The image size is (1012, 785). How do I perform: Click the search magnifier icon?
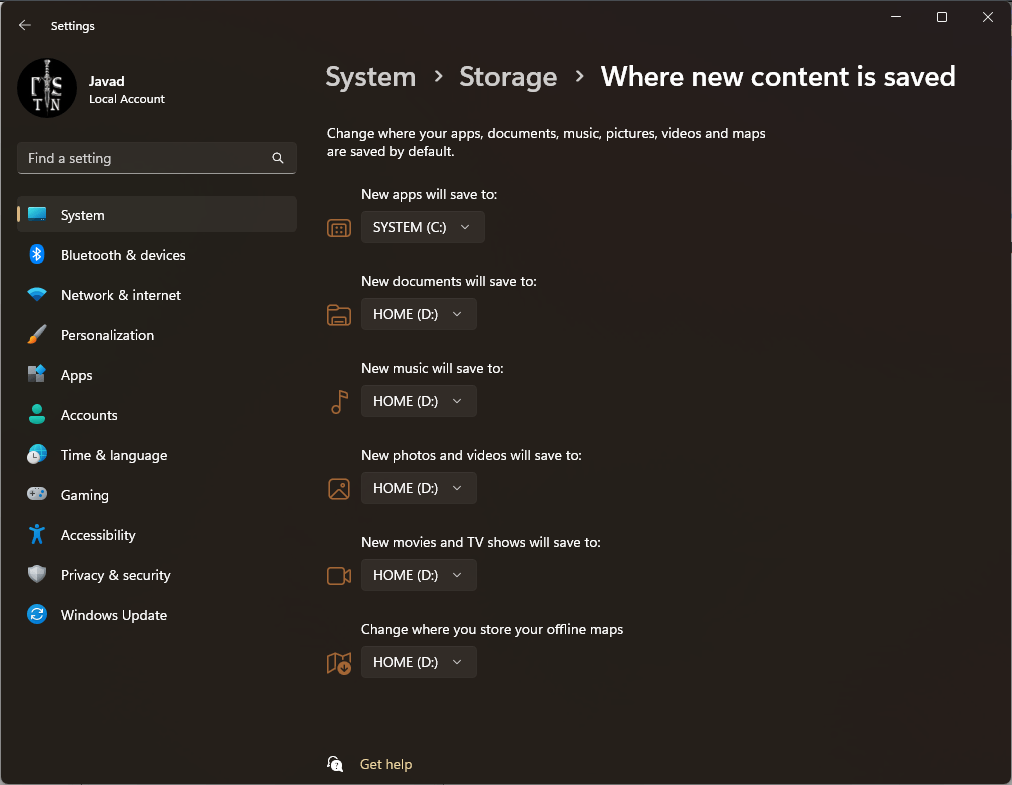(278, 158)
